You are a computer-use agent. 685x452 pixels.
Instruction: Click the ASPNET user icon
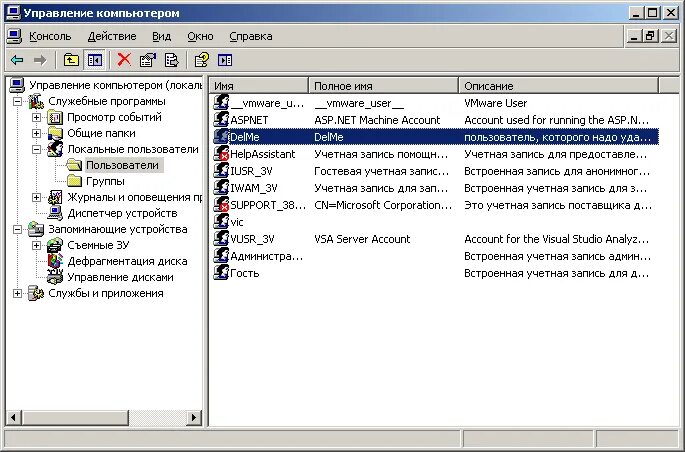tap(221, 120)
